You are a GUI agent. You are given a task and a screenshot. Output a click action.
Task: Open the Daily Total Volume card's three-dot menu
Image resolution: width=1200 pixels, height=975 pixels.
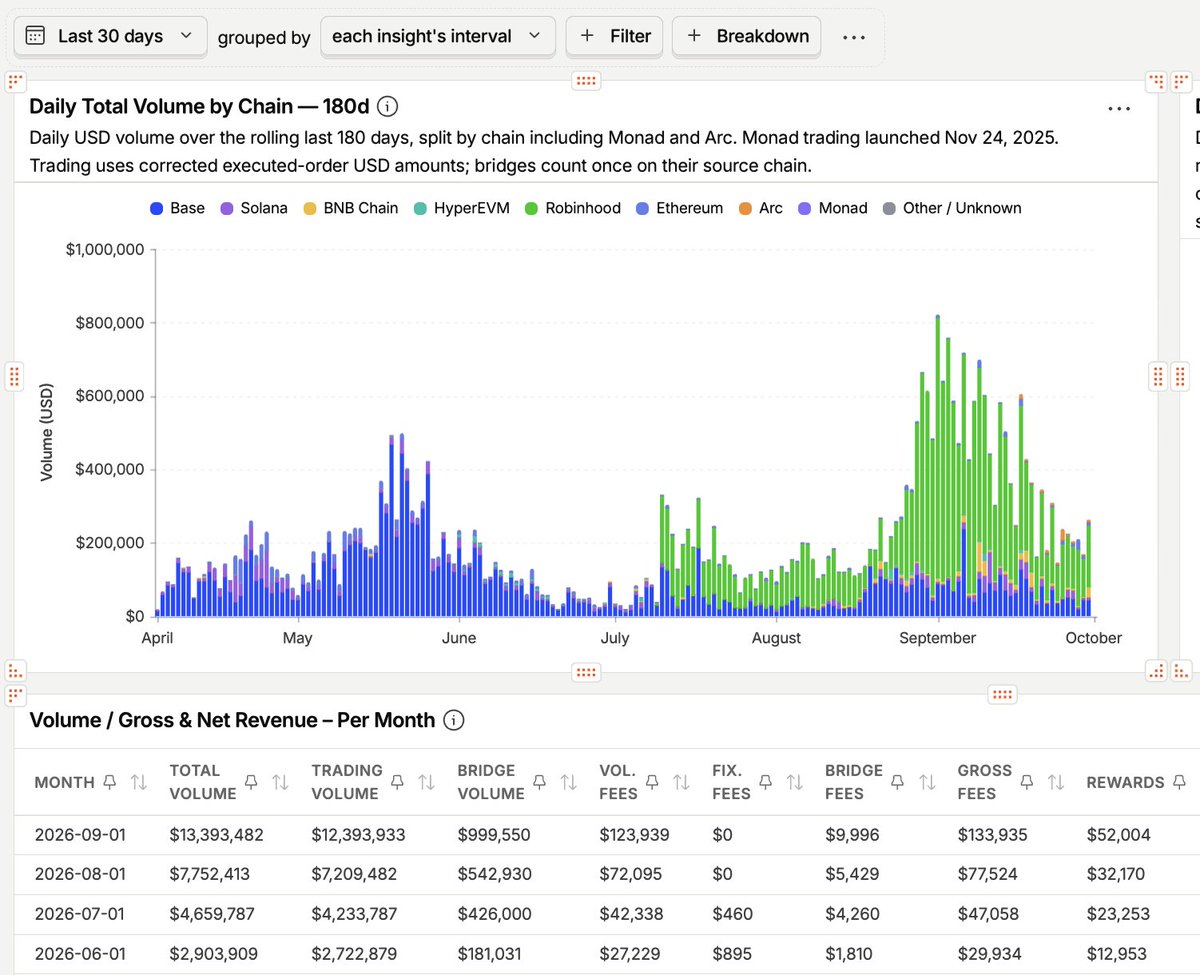click(x=1119, y=108)
